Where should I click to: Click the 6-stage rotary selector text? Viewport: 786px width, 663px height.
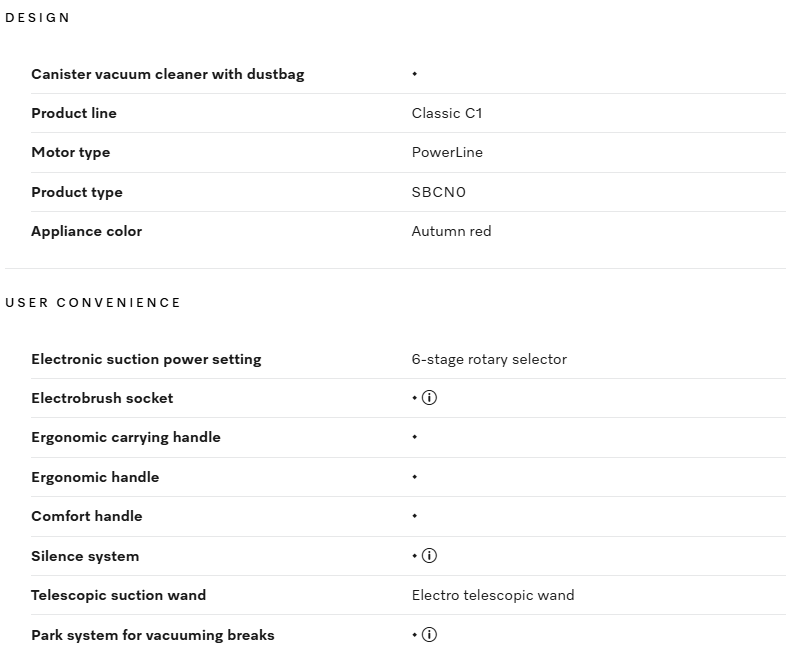489,359
